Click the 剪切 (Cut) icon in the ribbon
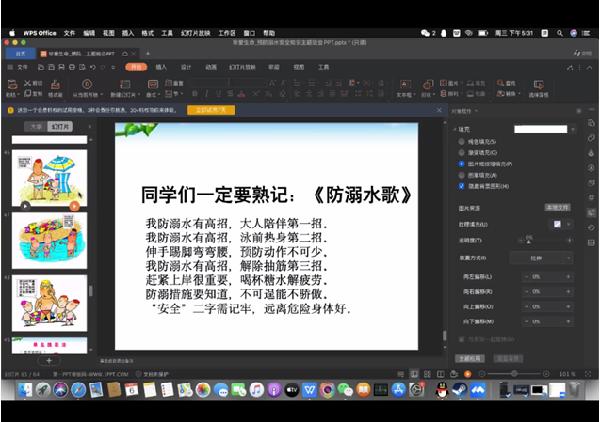The height and width of the screenshot is (422, 600). [x=27, y=83]
